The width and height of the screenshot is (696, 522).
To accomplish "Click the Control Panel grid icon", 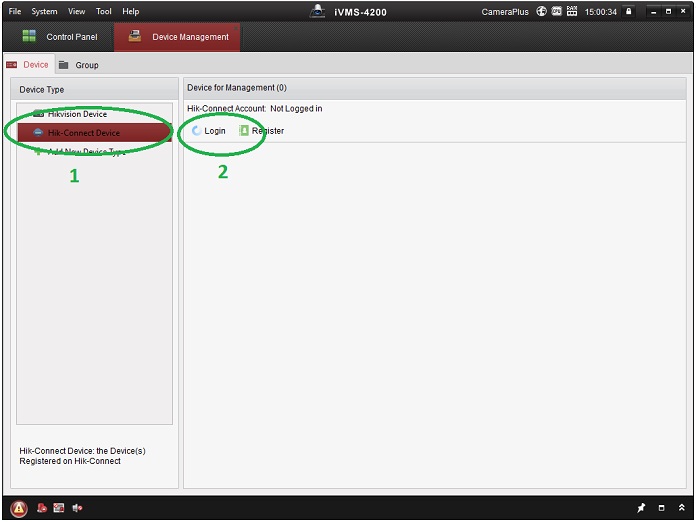I will 29,36.
